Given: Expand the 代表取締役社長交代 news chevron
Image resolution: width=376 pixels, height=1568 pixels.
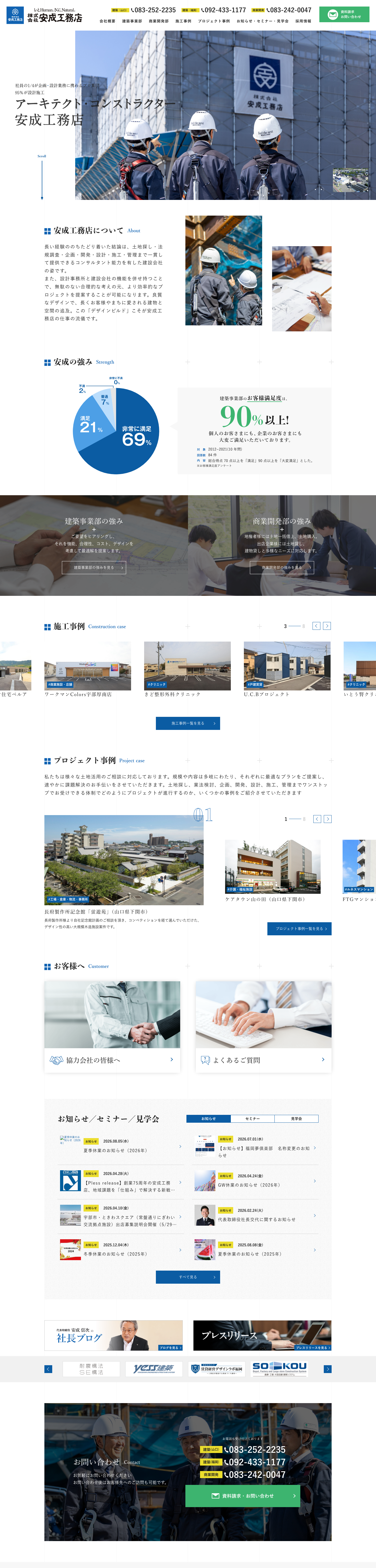Looking at the screenshot, I should [x=315, y=1215].
